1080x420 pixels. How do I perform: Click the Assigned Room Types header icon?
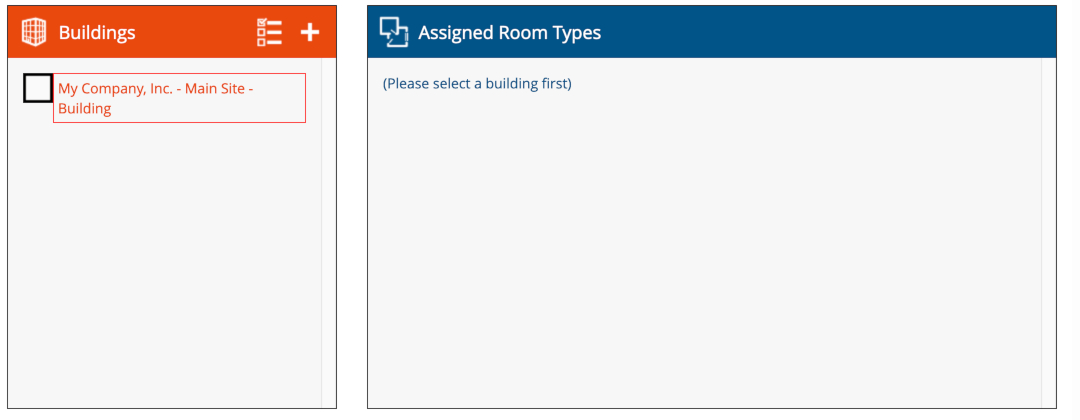point(394,32)
